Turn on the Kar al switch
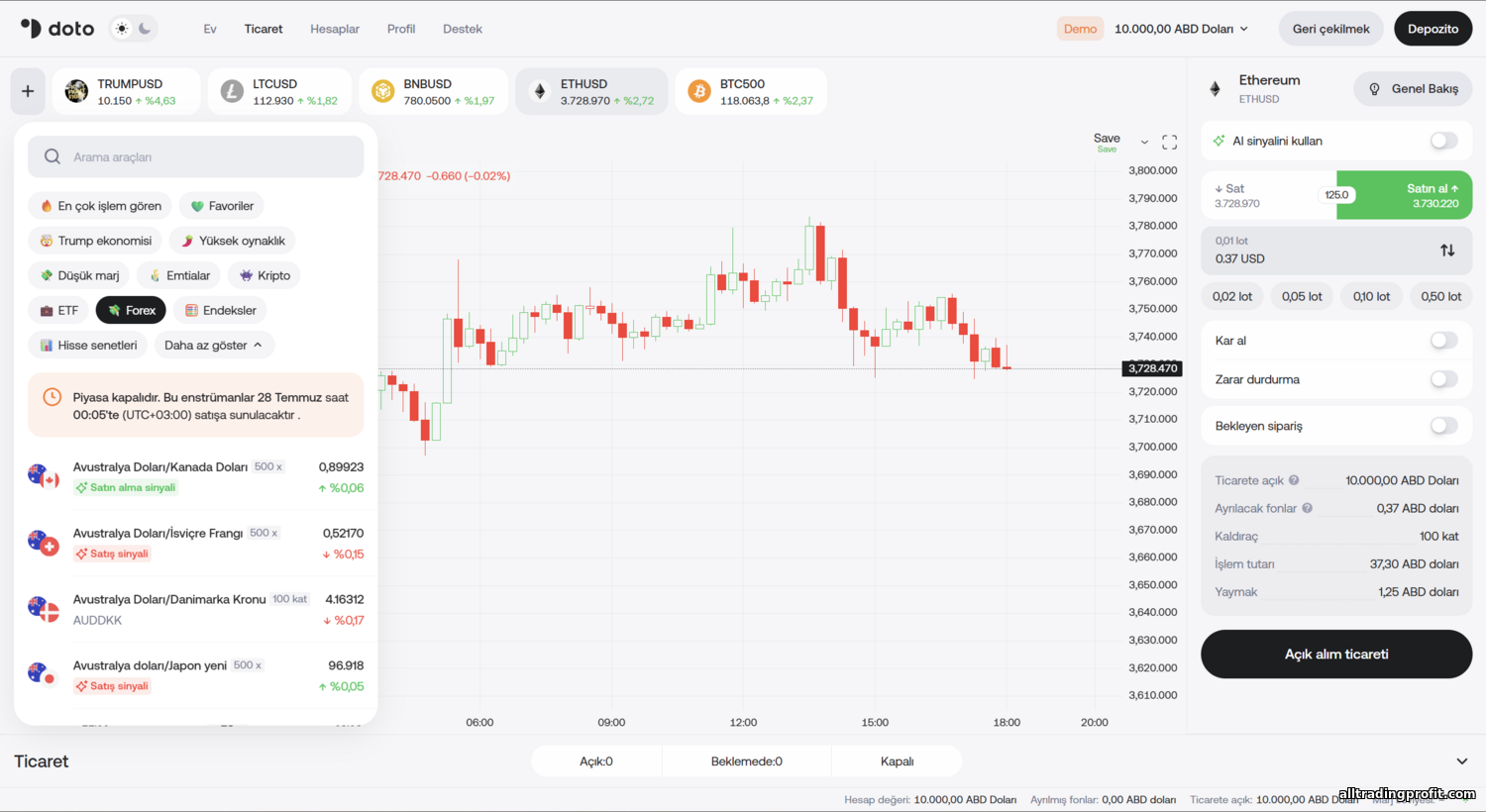This screenshot has height=812, width=1486. point(1443,341)
